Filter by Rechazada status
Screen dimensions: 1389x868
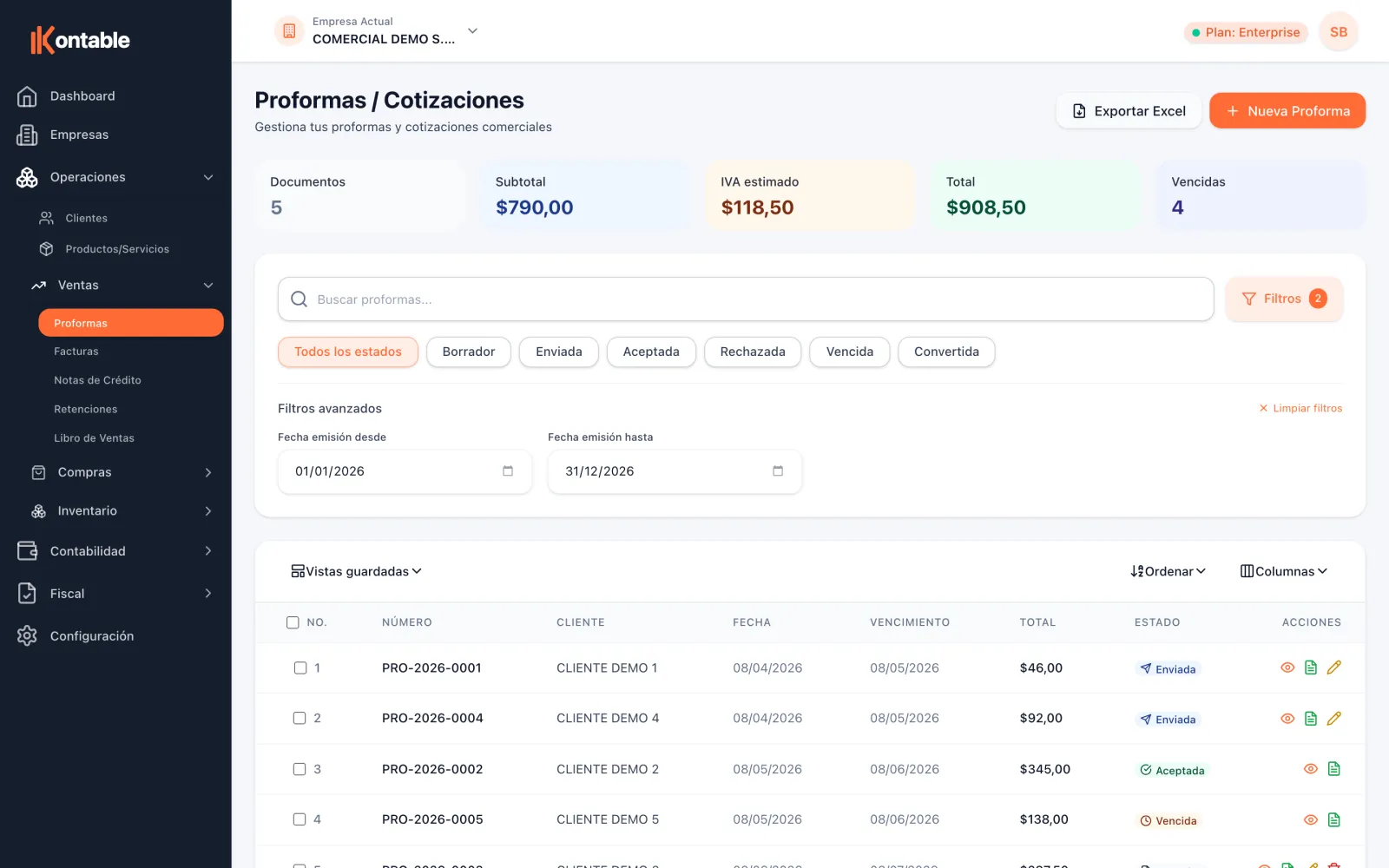(753, 352)
